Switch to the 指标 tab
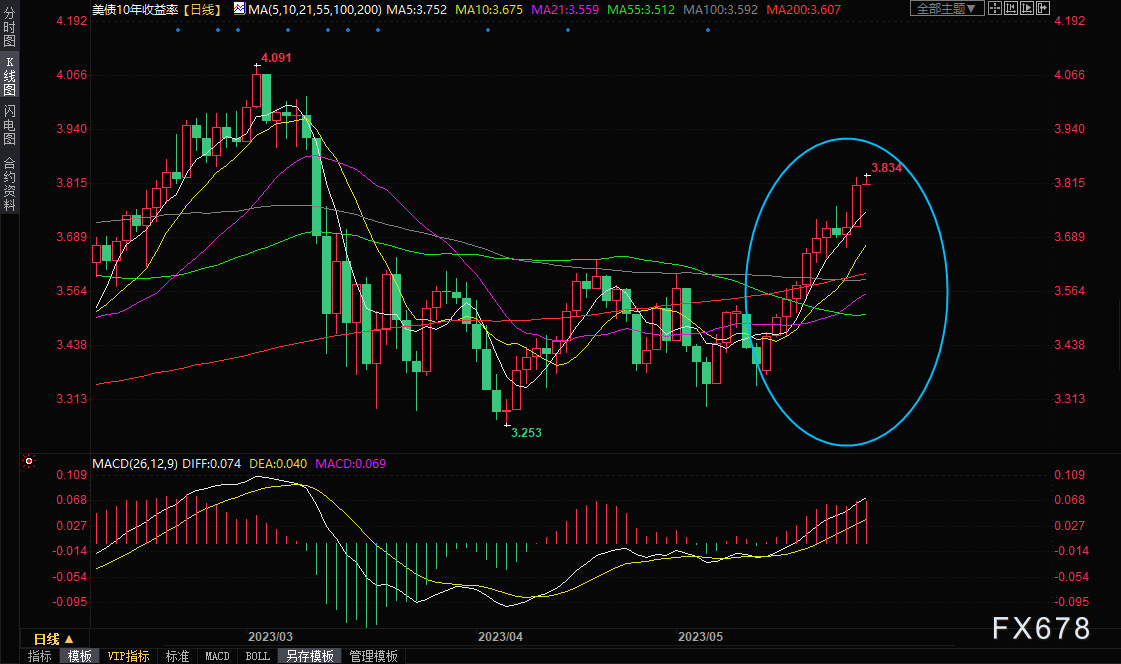 40,656
